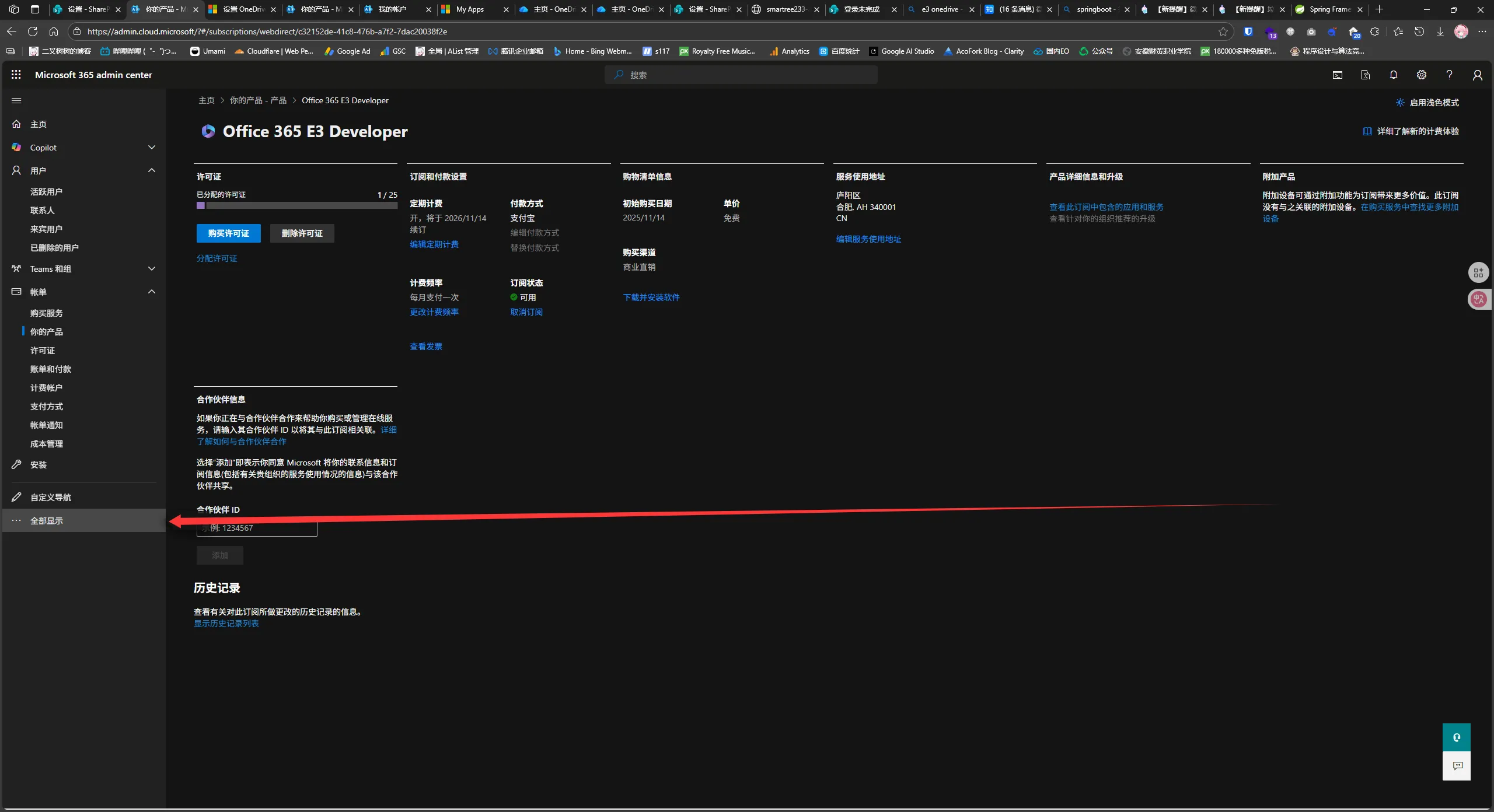The height and width of the screenshot is (812, 1494).
Task: Collapse the 用户 navigation section
Action: coord(151,170)
